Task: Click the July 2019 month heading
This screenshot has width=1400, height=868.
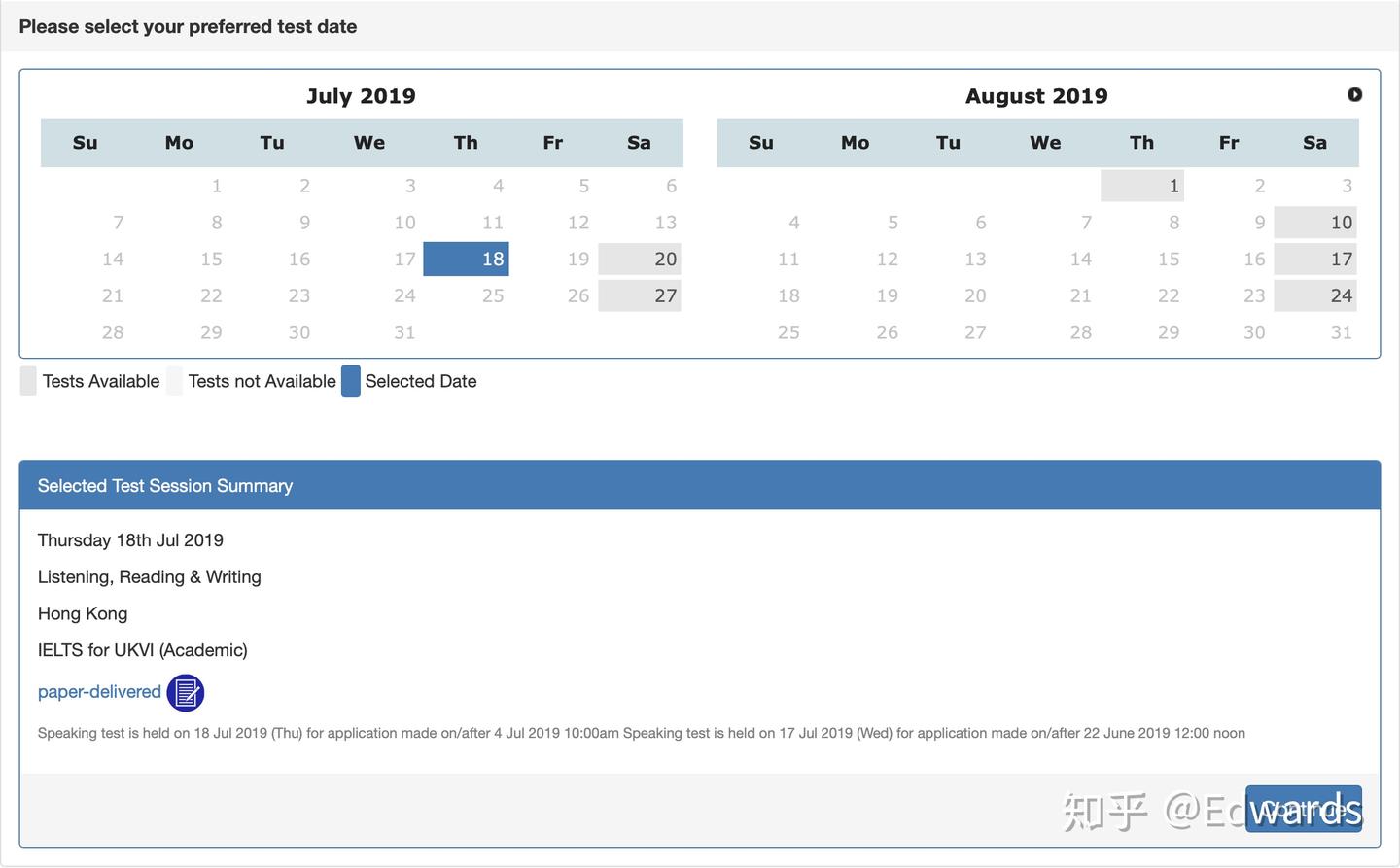Action: [361, 95]
